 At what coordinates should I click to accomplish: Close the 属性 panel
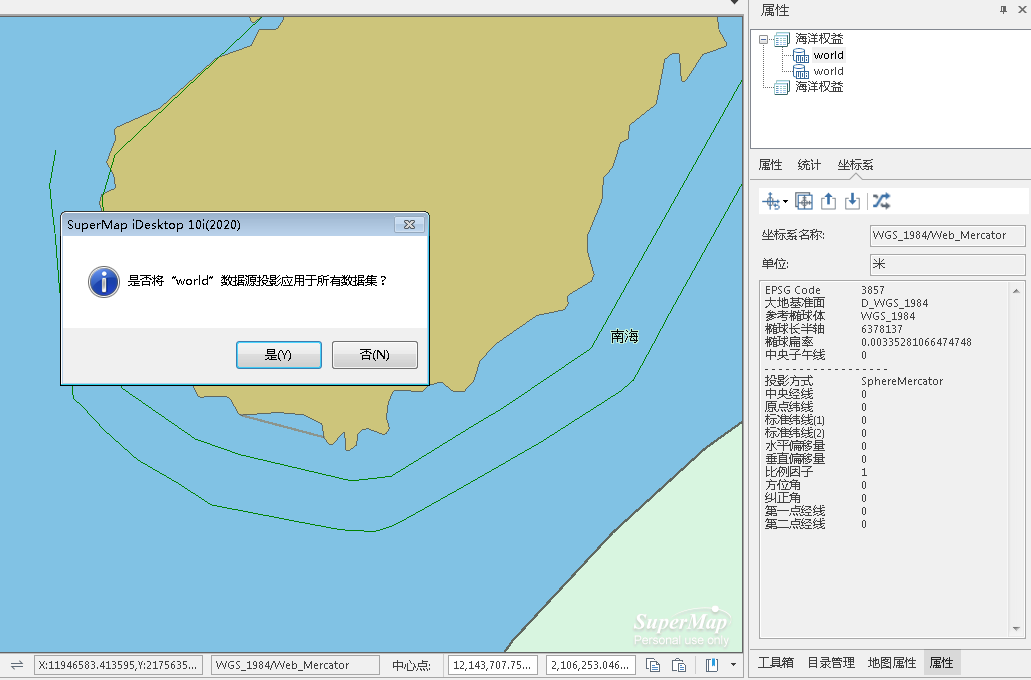[1022, 10]
